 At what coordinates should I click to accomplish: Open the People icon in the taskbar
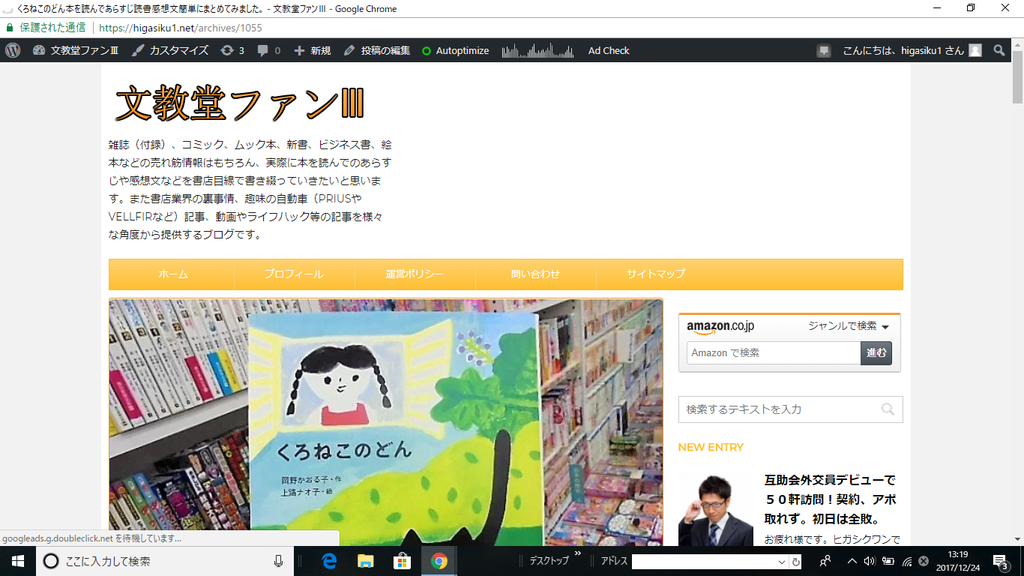[x=825, y=561]
